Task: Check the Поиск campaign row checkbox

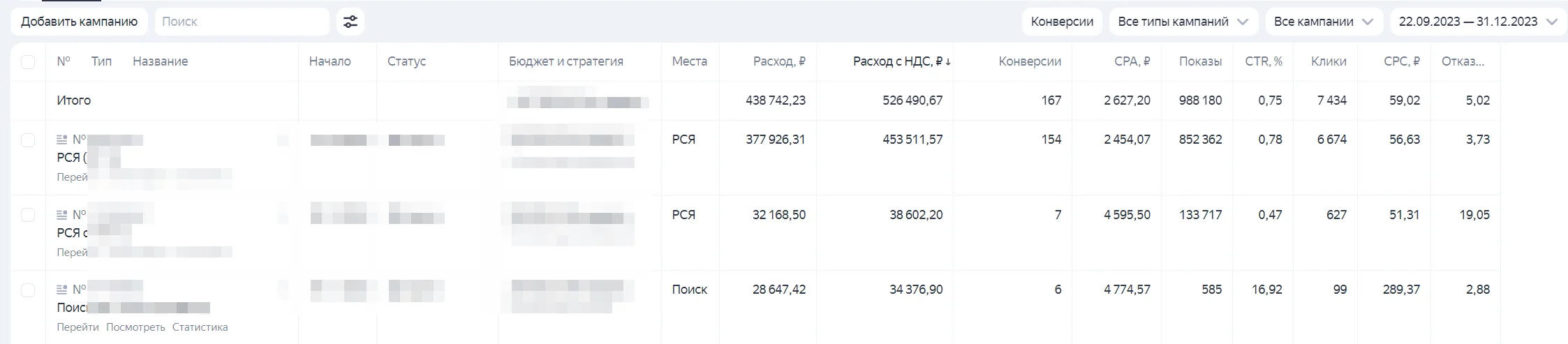Action: pos(28,290)
